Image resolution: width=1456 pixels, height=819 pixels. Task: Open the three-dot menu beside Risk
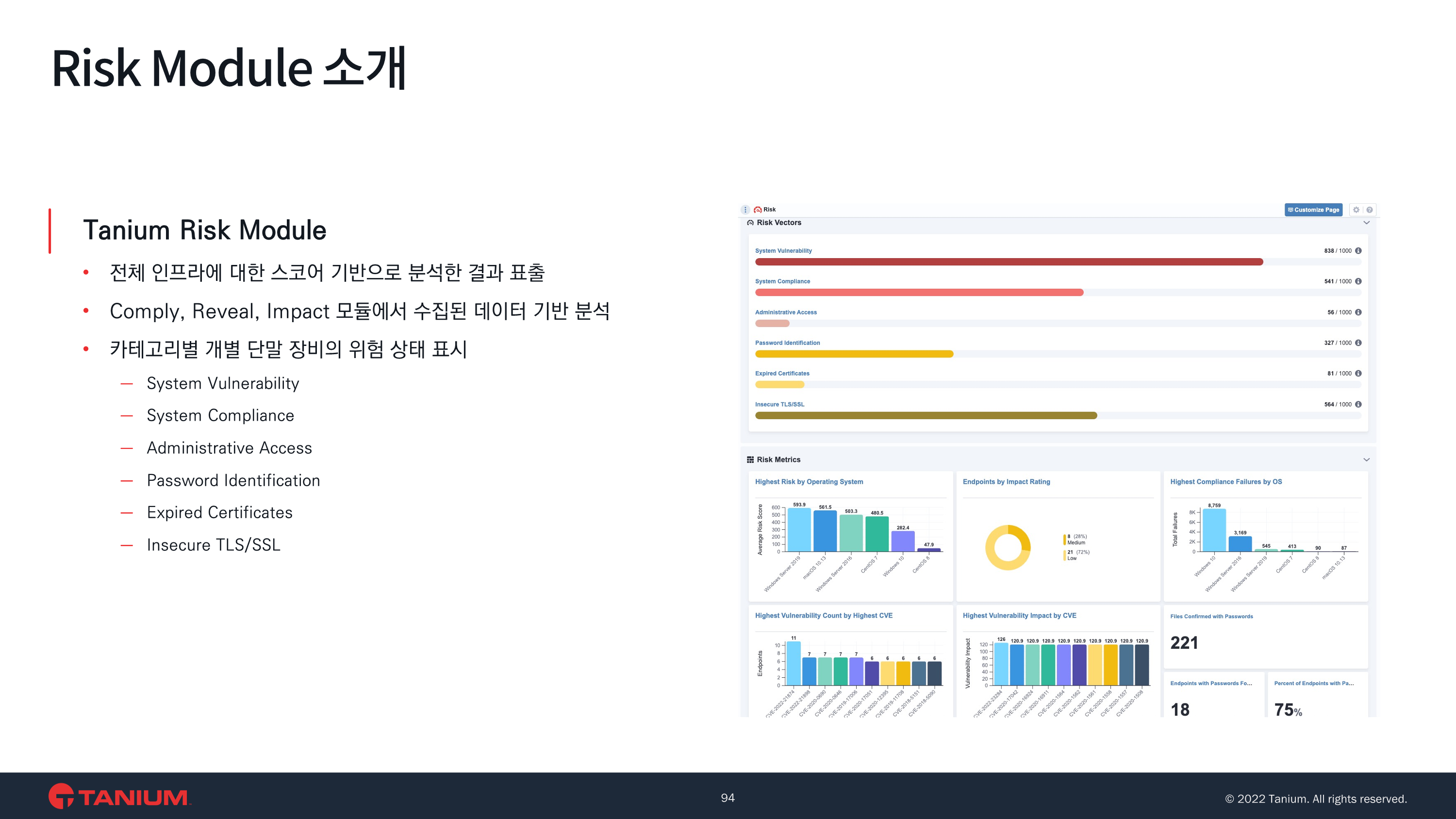pyautogui.click(x=745, y=210)
